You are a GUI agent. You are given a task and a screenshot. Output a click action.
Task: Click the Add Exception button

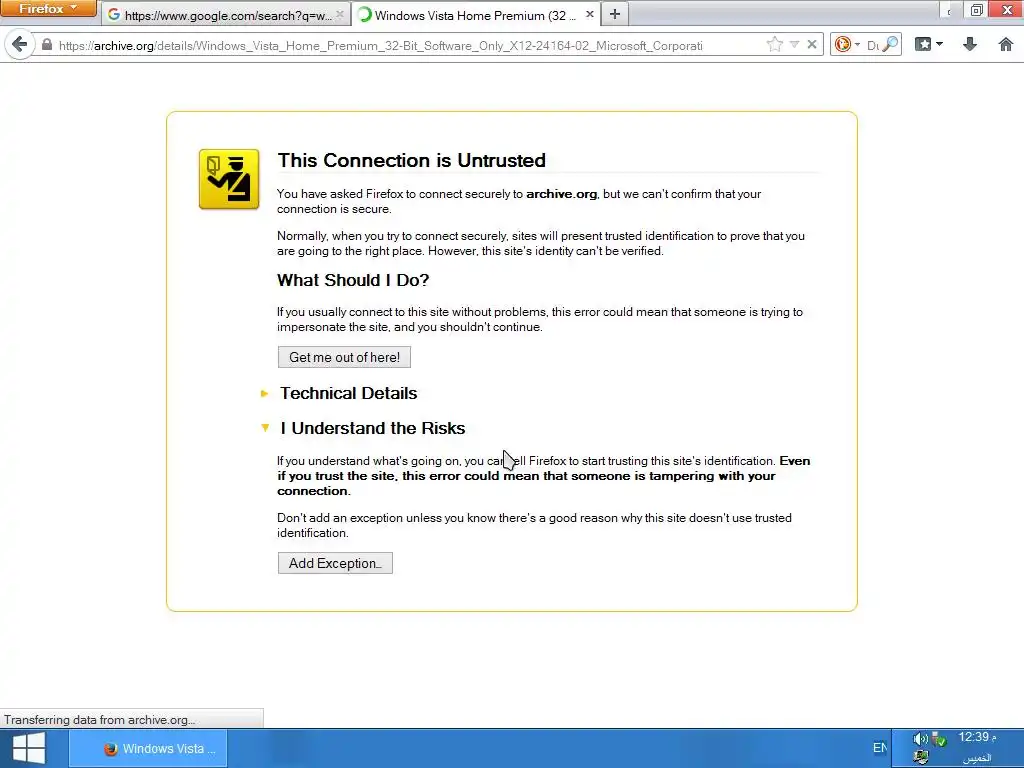pyautogui.click(x=335, y=563)
